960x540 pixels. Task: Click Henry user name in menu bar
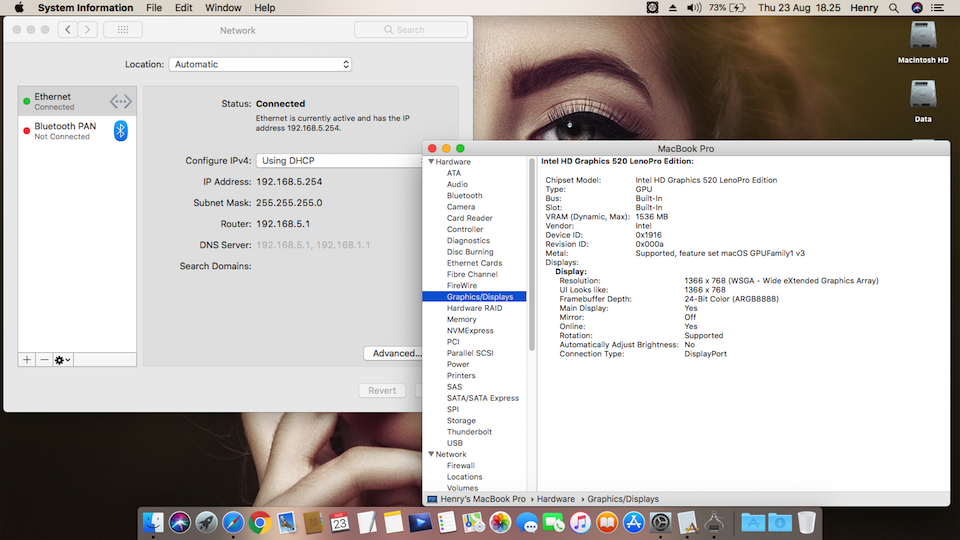(864, 8)
